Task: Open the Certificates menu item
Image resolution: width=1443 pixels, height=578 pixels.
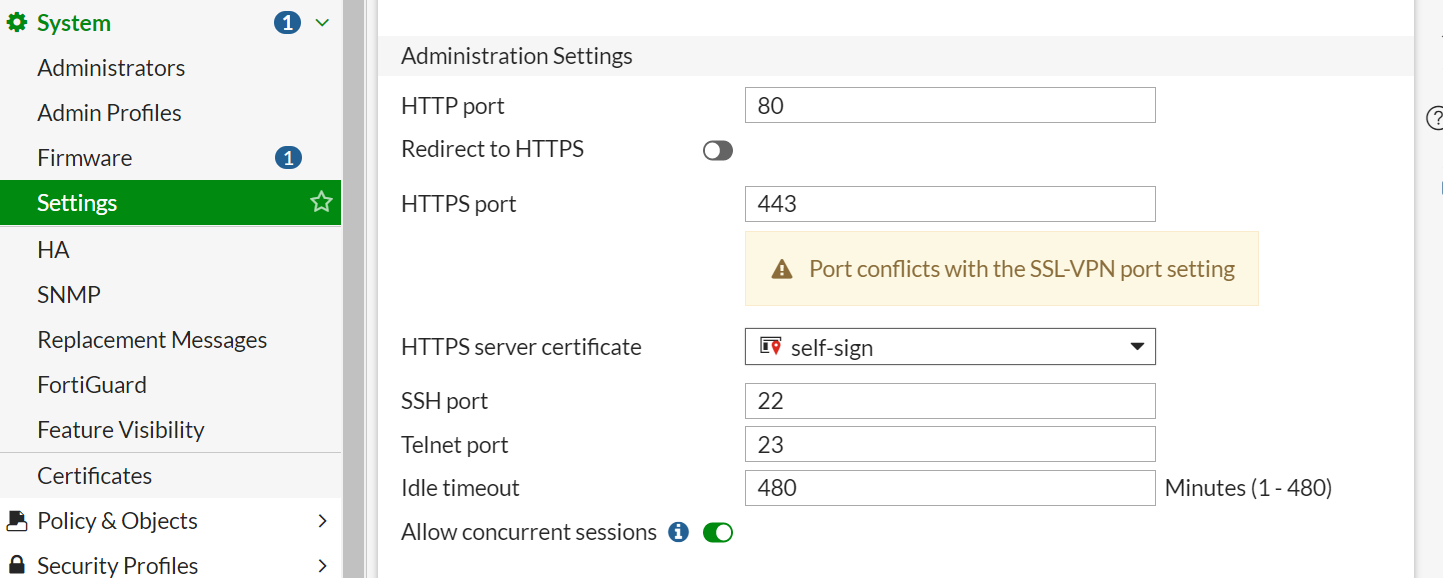Action: click(95, 476)
